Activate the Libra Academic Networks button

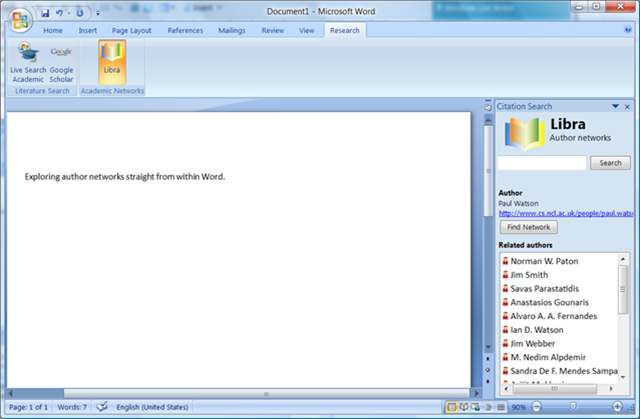point(112,62)
